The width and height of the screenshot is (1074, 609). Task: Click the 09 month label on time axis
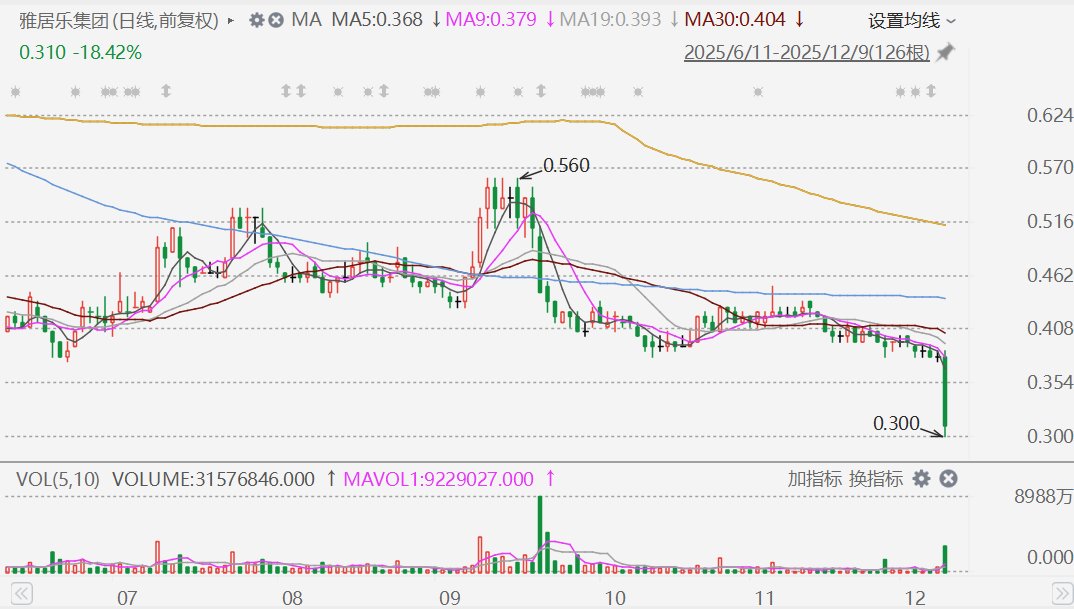point(450,598)
